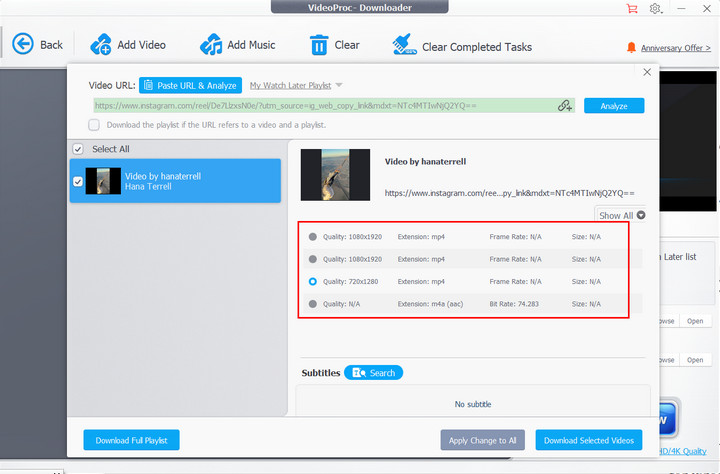Click the Clear Completed Tasks broom icon
The width and height of the screenshot is (720, 474).
pos(404,45)
